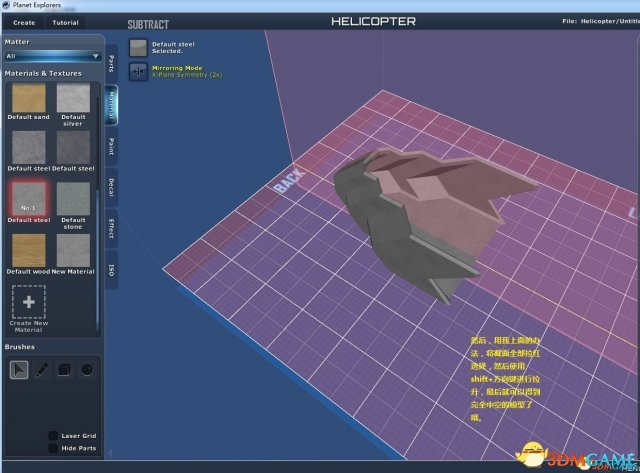Image resolution: width=640 pixels, height=473 pixels.
Task: Select the sphere brush tool
Action: (87, 370)
